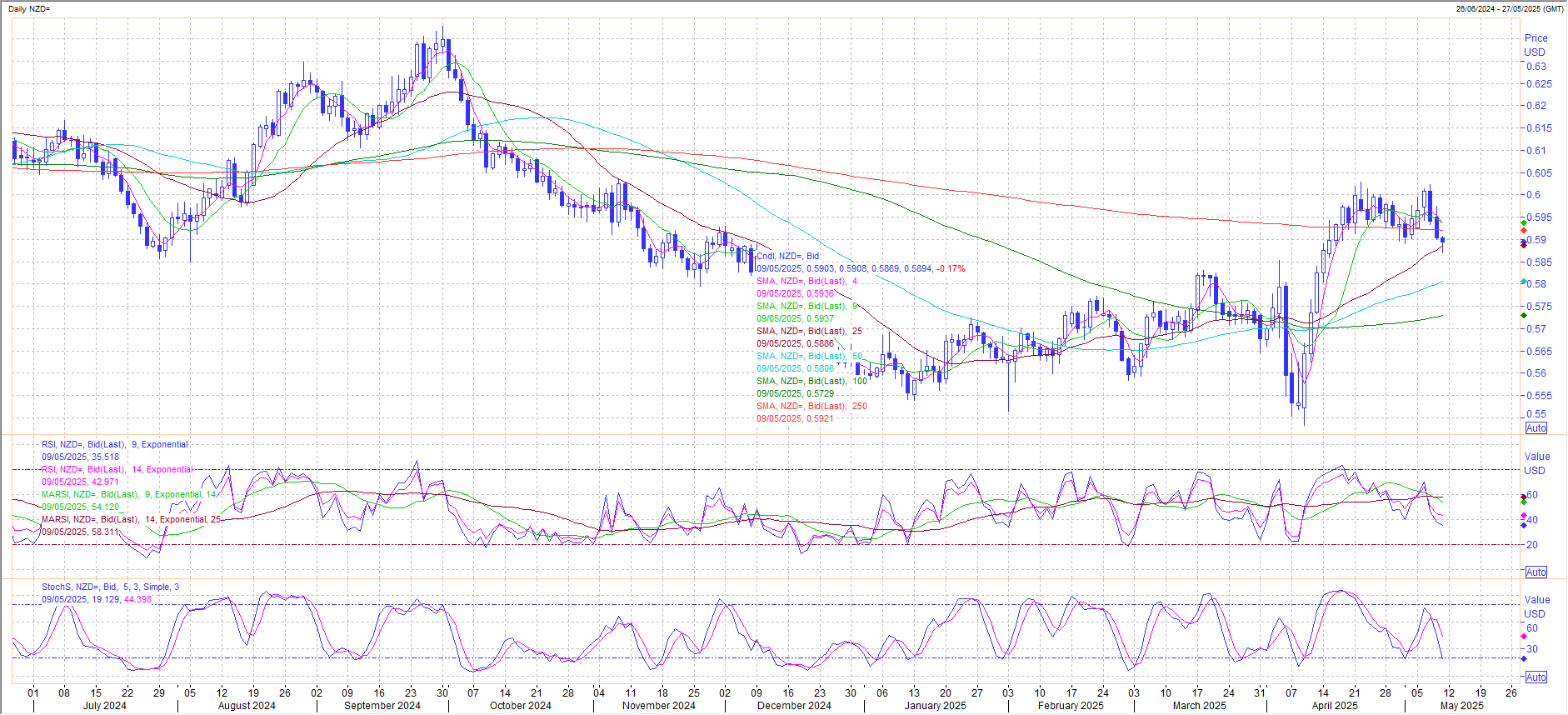Click the maroon MARSI diamond beside 60 on the RSI axis

pyautogui.click(x=1524, y=497)
